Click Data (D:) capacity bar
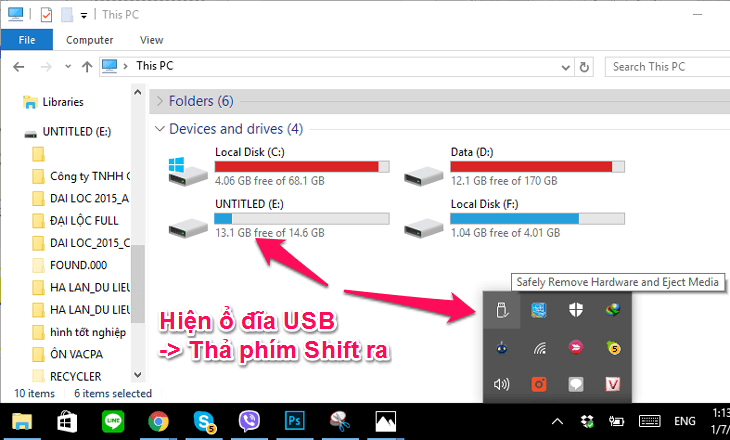Screen dimensions: 730x440 pyautogui.click(x=537, y=167)
